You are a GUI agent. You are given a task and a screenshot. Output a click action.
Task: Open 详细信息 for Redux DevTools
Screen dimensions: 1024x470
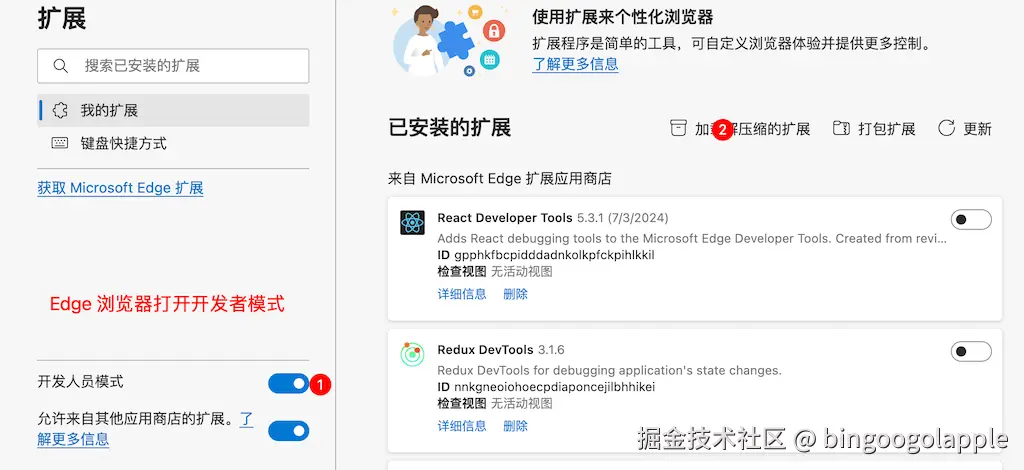pos(462,426)
